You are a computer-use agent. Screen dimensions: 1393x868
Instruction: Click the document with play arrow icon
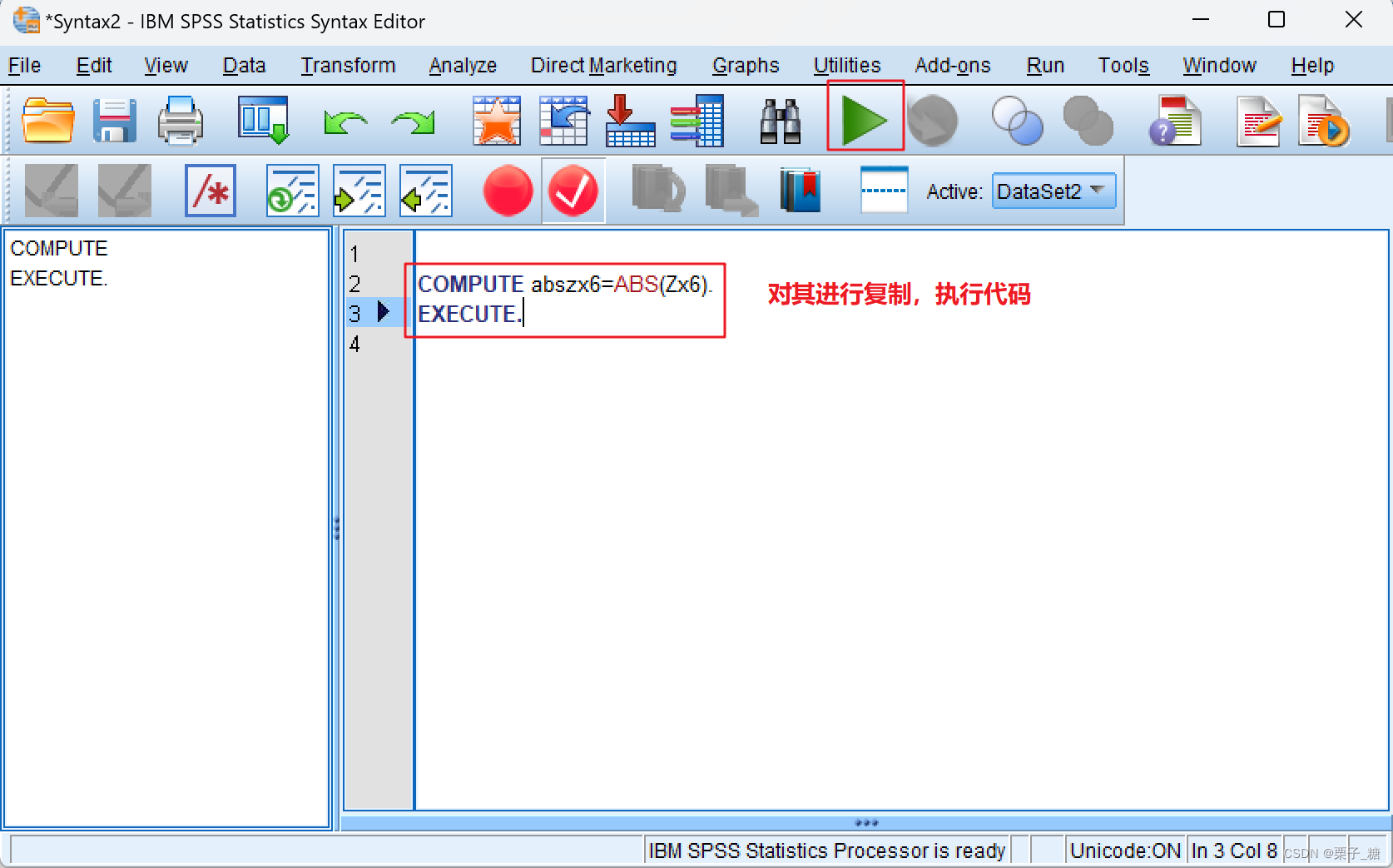[x=1324, y=121]
